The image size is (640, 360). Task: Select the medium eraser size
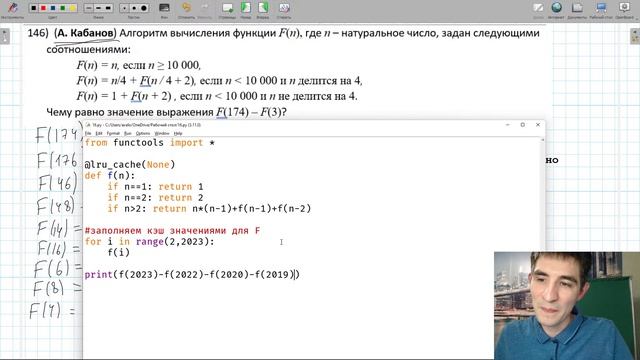134,8
